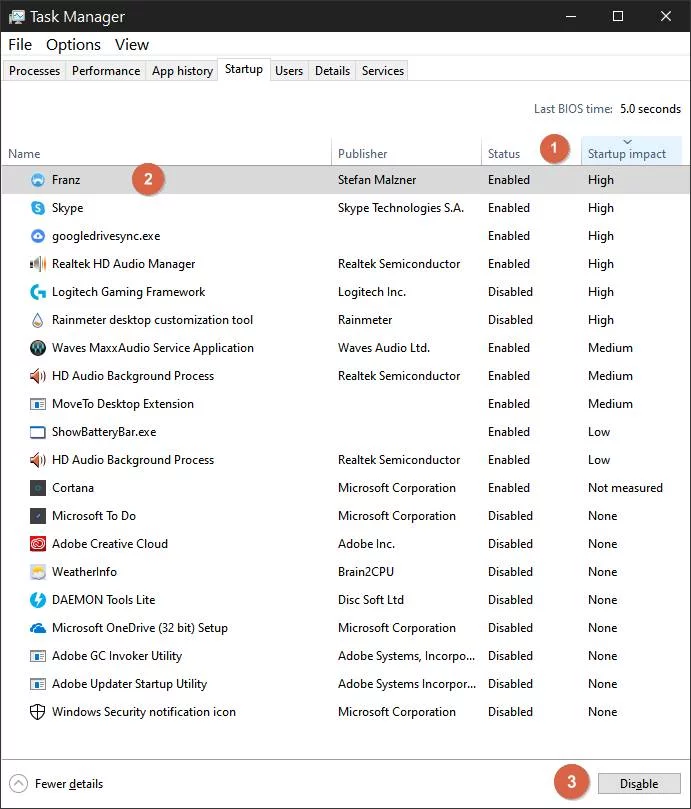Screen dimensions: 691x809
Task: Select the Franz row name
Action: click(66, 180)
